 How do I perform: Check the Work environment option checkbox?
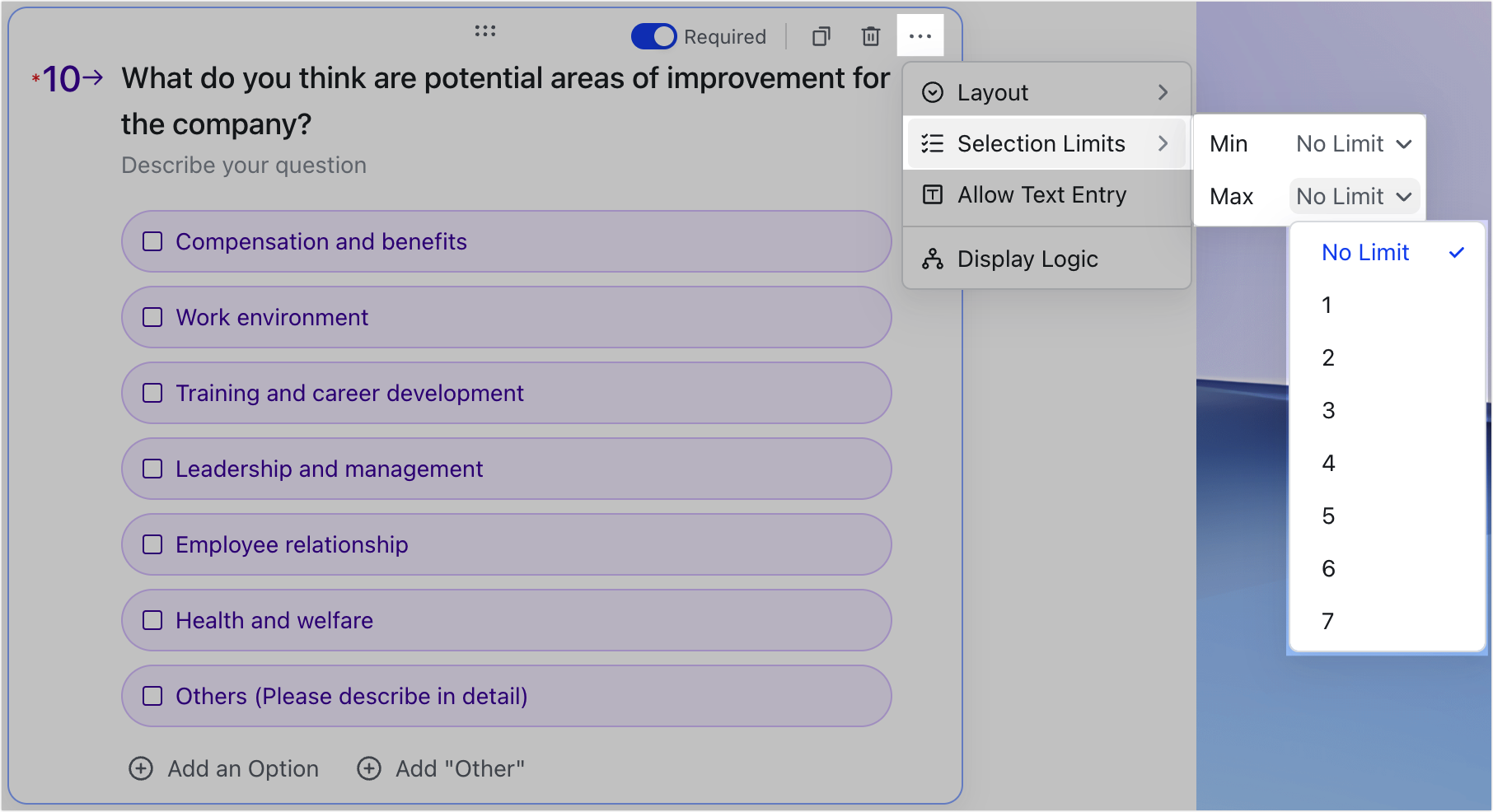[152, 317]
